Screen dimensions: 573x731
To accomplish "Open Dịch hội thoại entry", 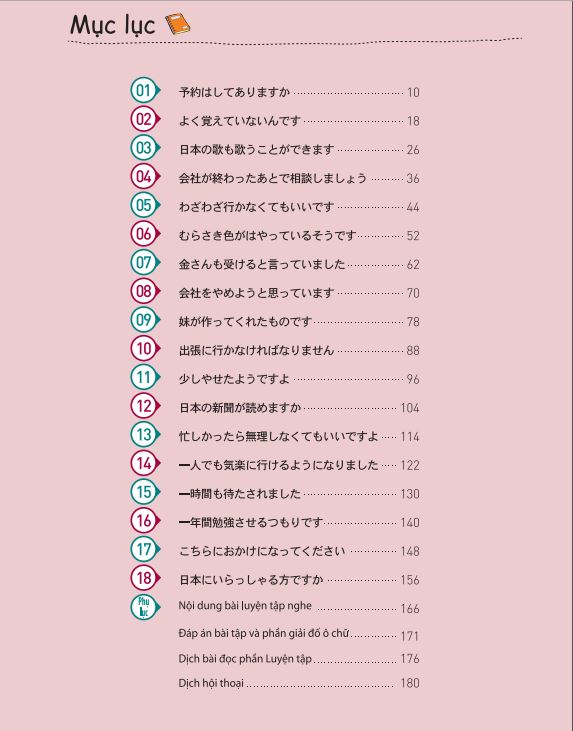I will point(211,683).
